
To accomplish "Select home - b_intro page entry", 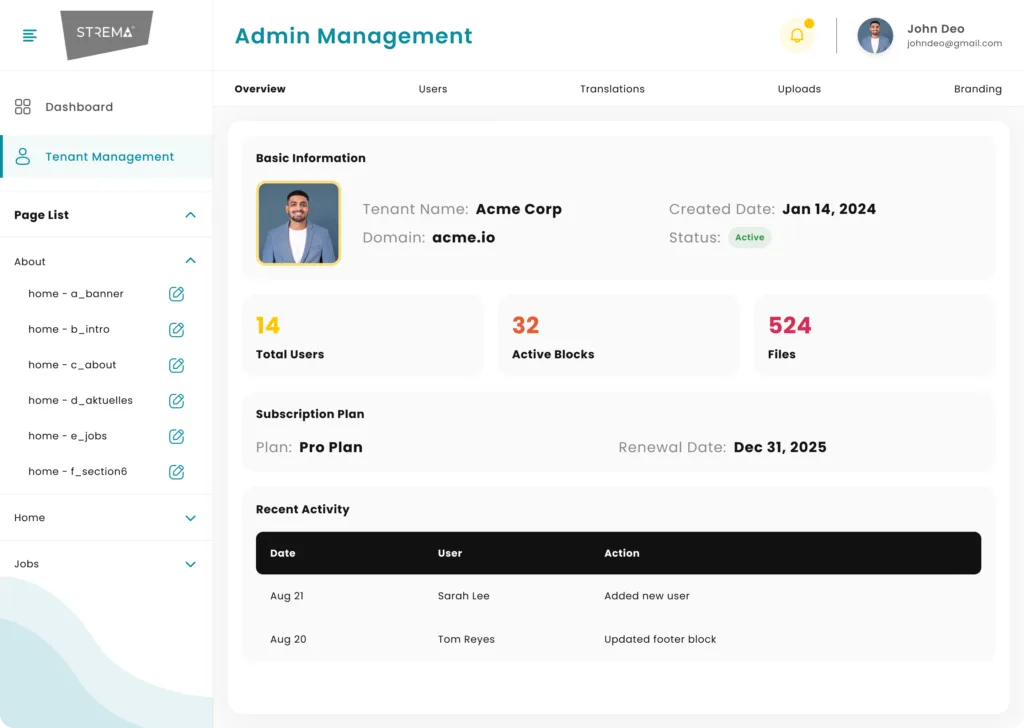I will tap(69, 329).
